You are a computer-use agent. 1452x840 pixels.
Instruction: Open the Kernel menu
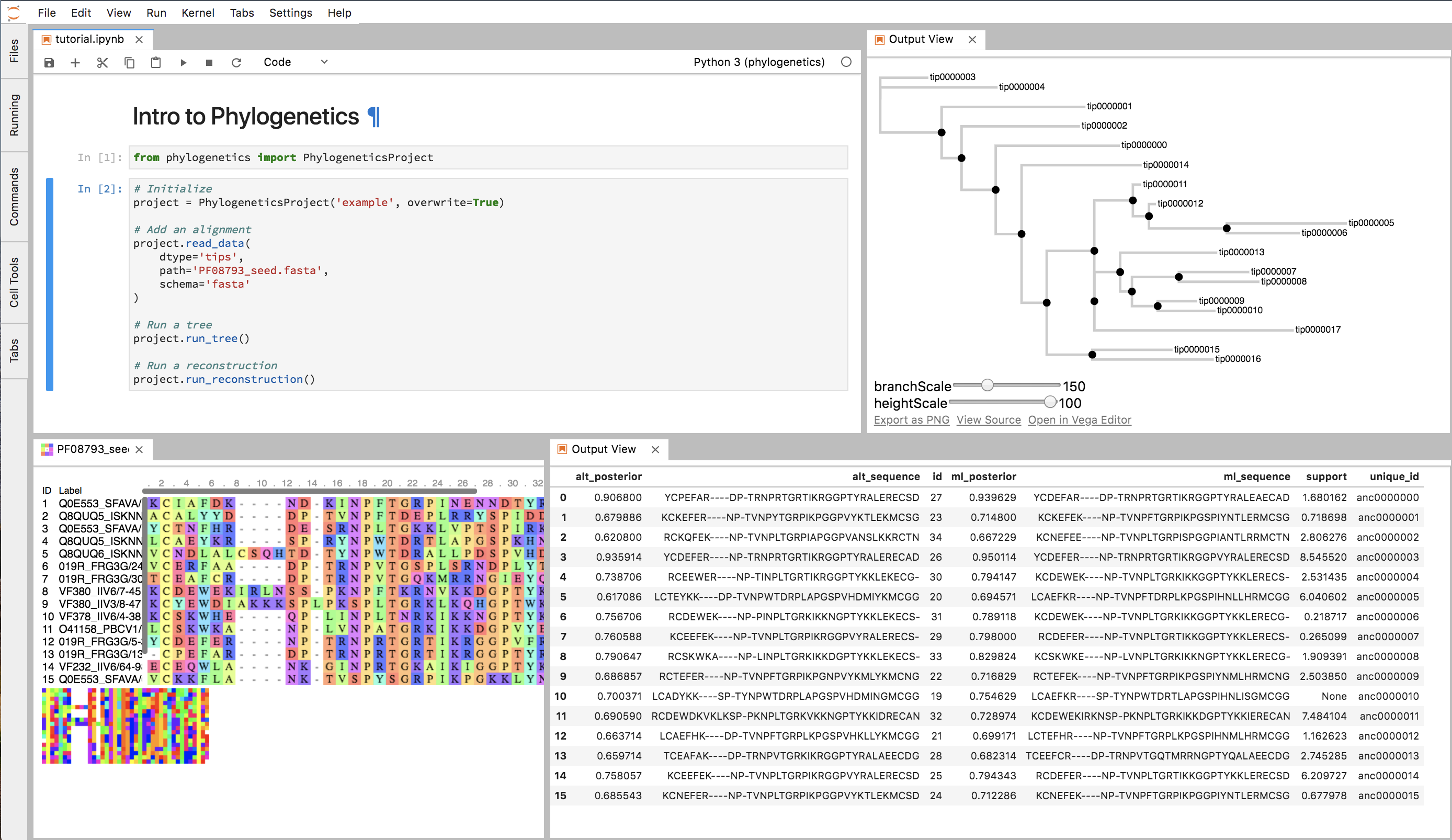198,13
